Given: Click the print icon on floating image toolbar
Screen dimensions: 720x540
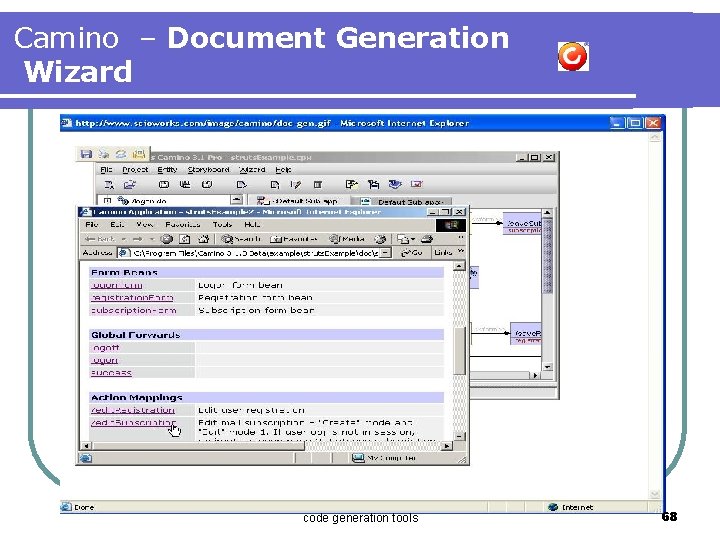Looking at the screenshot, I should tap(103, 154).
